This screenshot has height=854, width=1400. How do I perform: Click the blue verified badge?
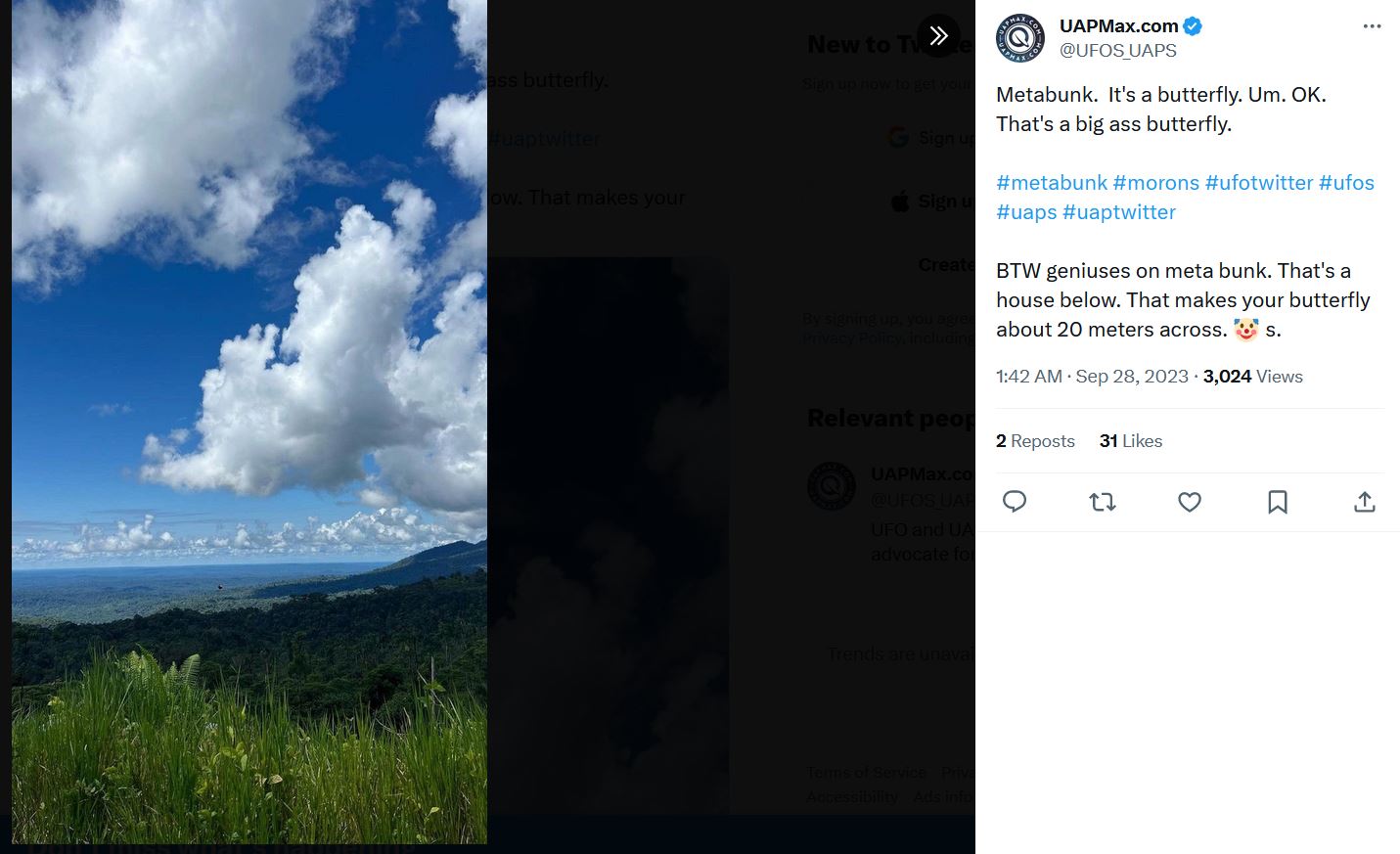[1193, 26]
